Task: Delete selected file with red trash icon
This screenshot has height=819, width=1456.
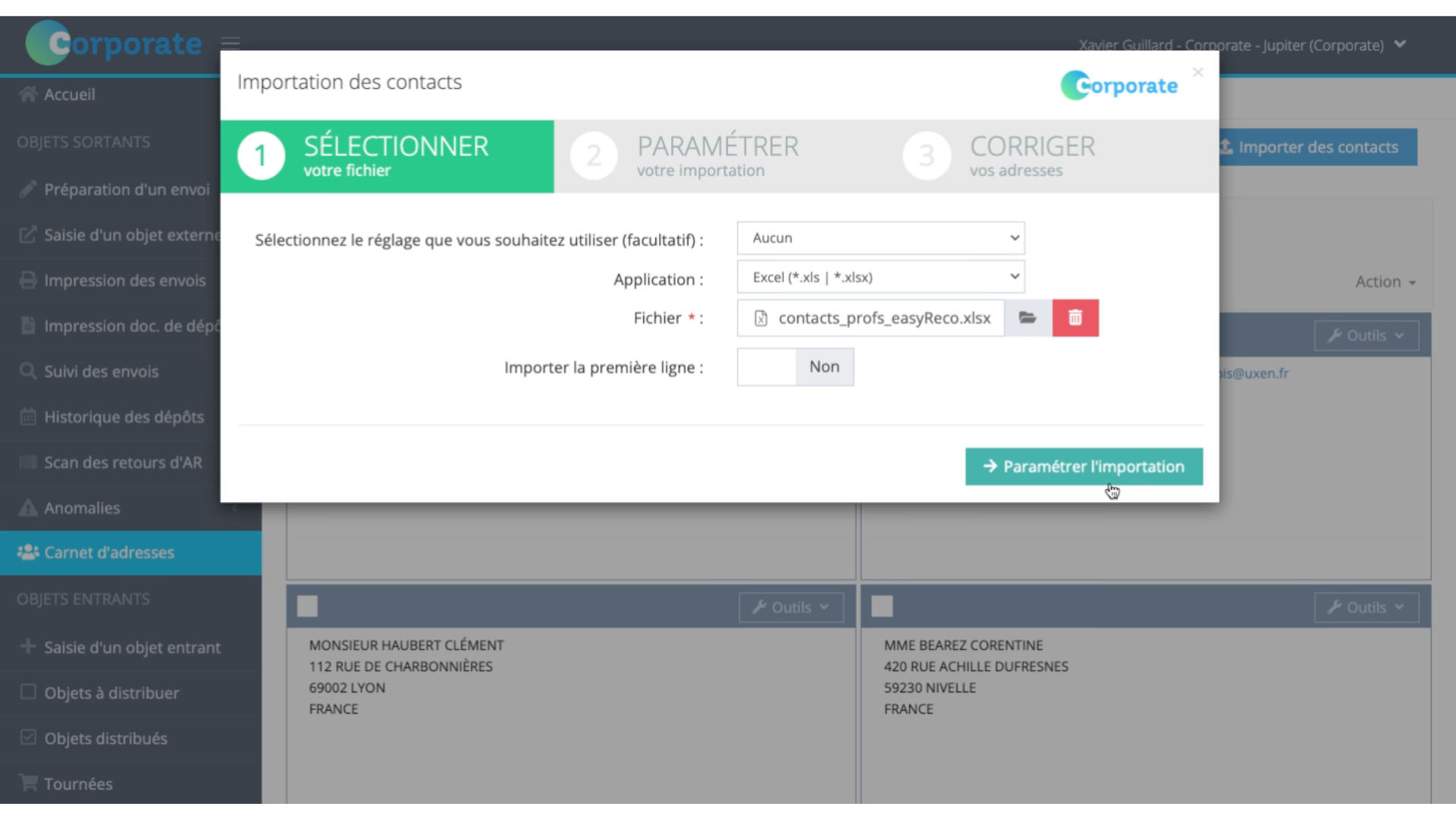Action: pyautogui.click(x=1075, y=318)
